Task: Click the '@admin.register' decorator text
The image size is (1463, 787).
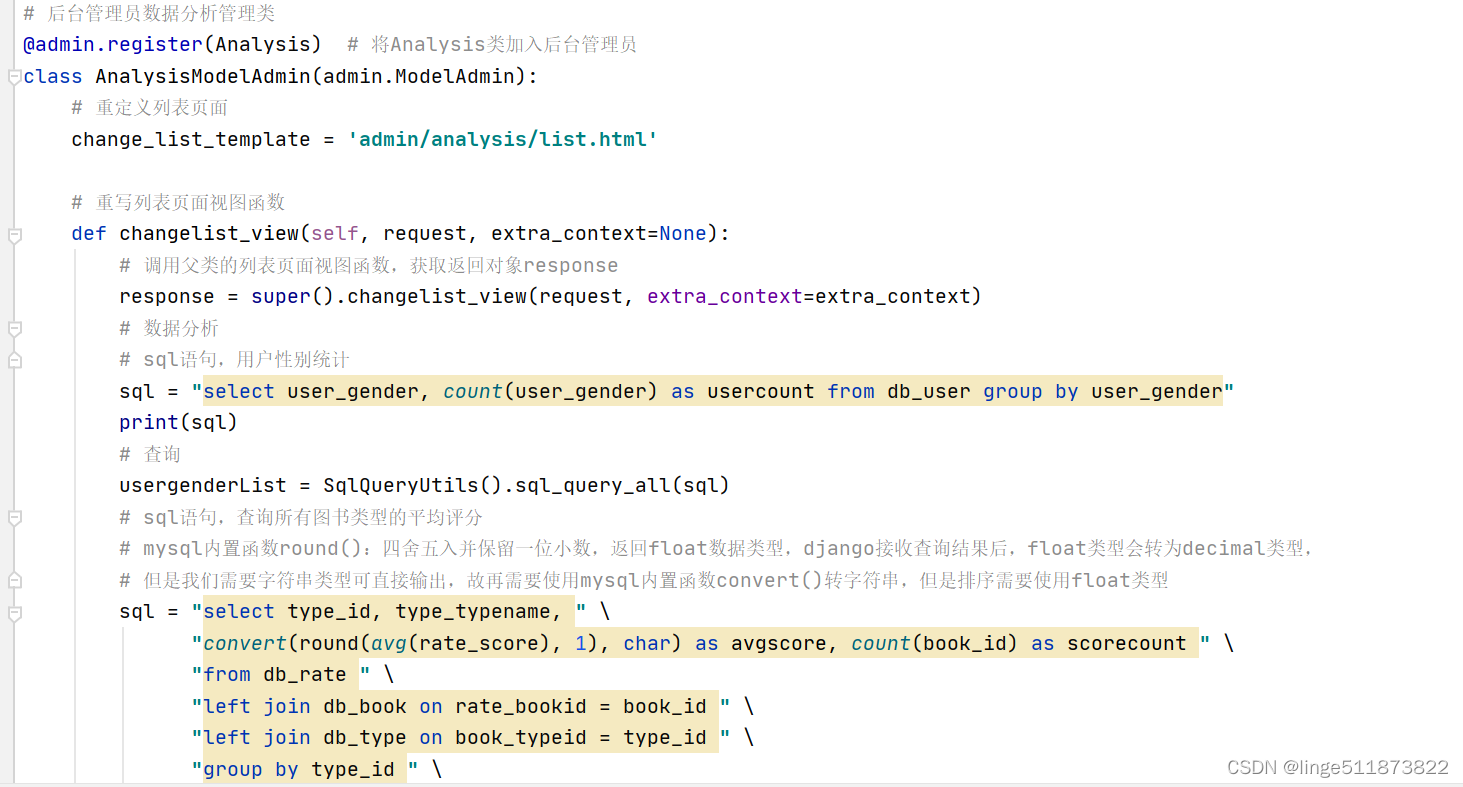Action: [113, 45]
